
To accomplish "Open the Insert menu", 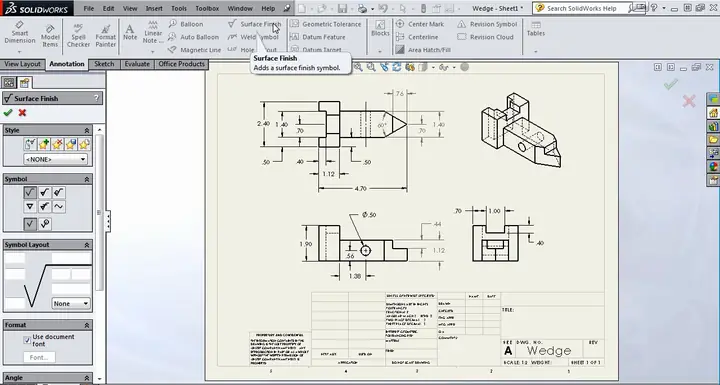I will pos(154,8).
